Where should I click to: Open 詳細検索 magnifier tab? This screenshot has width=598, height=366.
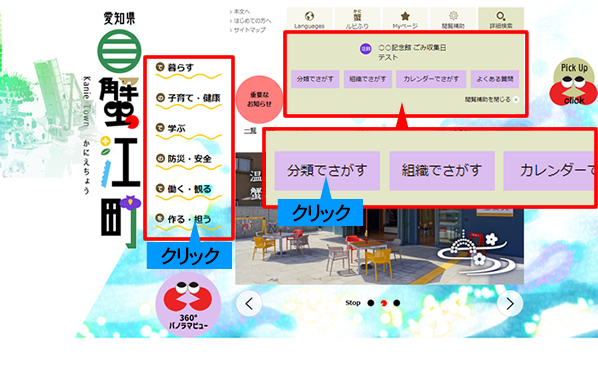pyautogui.click(x=501, y=19)
